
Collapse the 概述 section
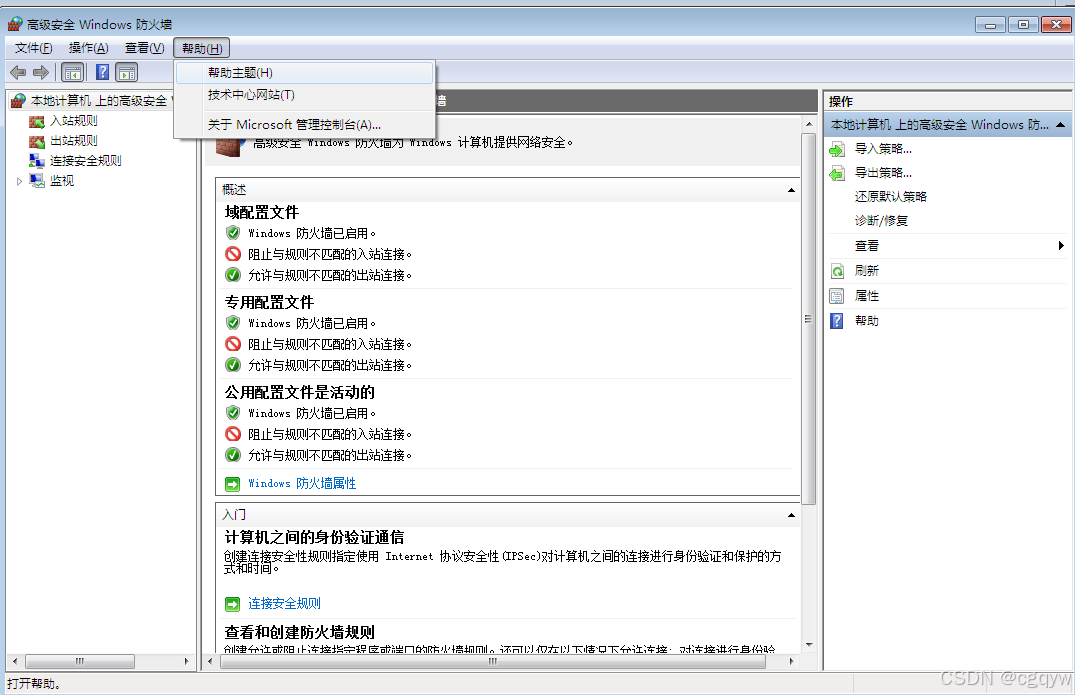[x=791, y=190]
